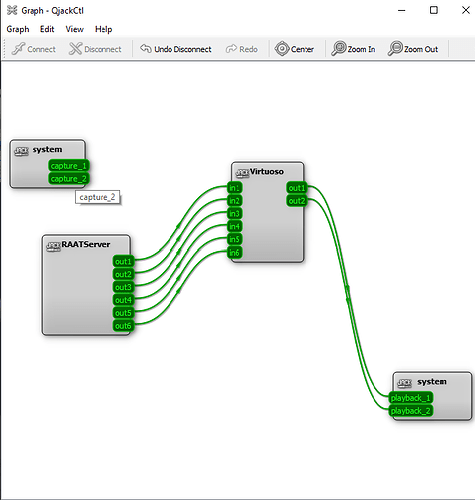Image resolution: width=475 pixels, height=500 pixels.
Task: Click the Zoom Out magnifier icon
Action: [395, 49]
